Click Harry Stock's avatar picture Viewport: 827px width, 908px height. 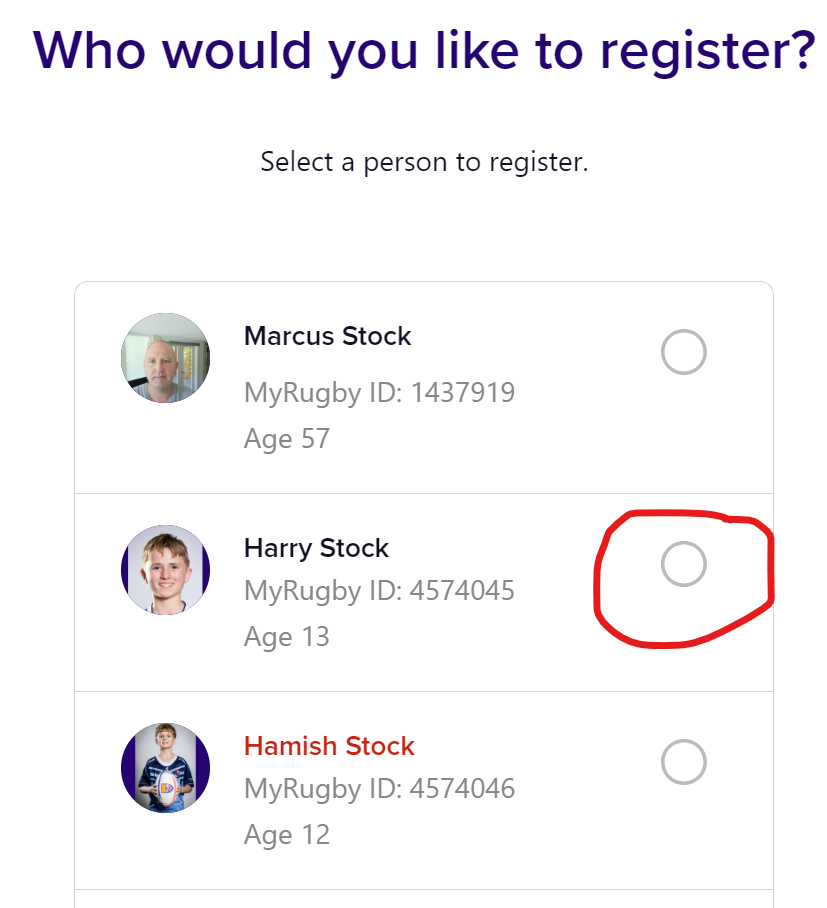coord(166,570)
